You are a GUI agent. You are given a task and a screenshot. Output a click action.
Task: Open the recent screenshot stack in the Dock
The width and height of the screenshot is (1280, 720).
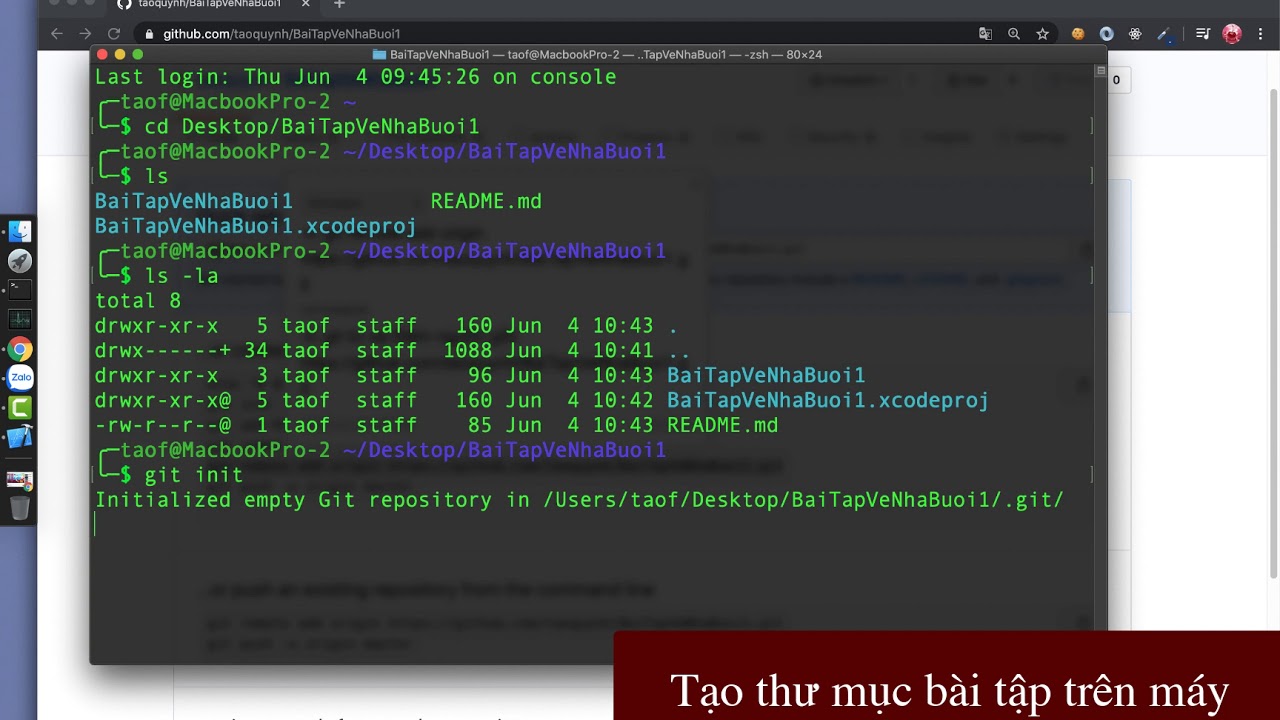click(20, 480)
